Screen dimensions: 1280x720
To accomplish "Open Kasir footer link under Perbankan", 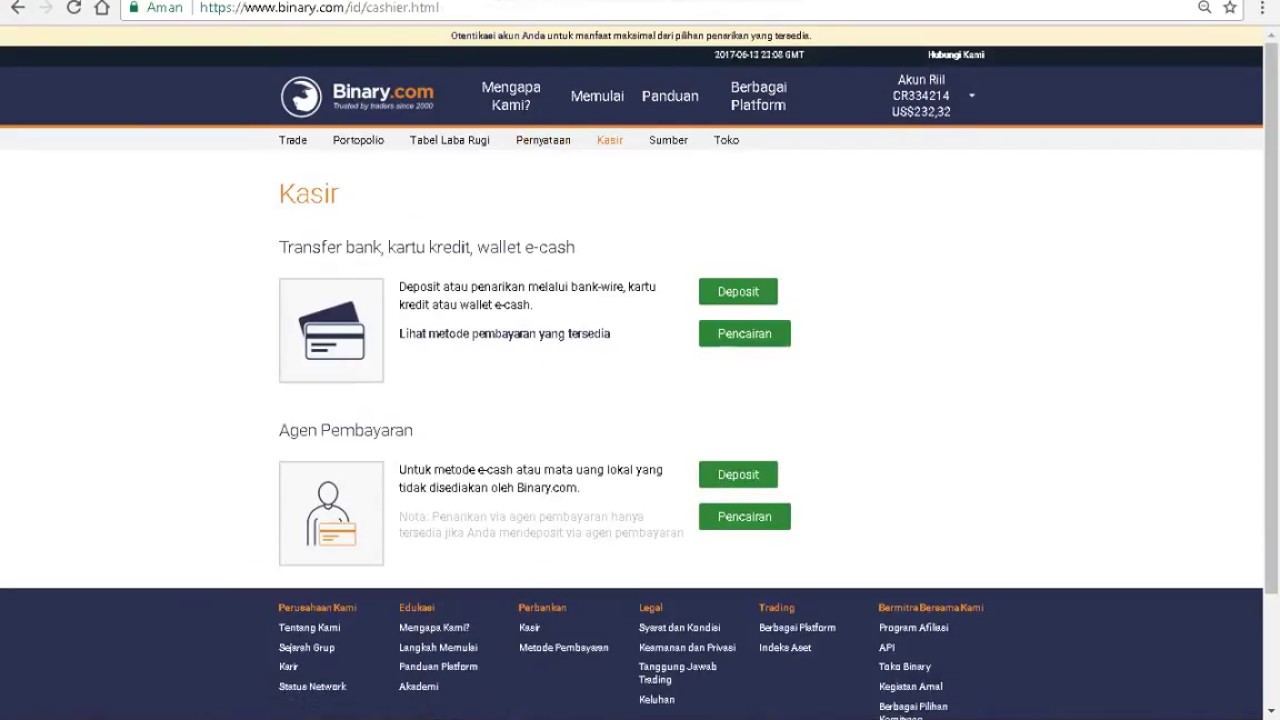I will (530, 628).
